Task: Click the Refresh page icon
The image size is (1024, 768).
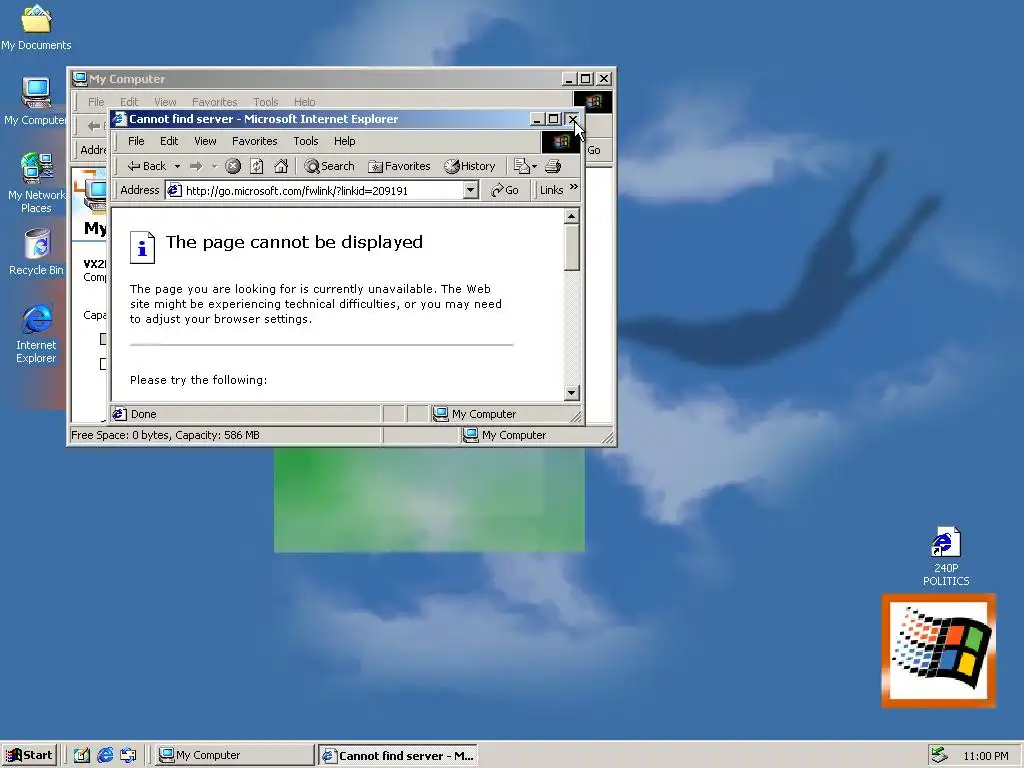Action: [x=257, y=167]
